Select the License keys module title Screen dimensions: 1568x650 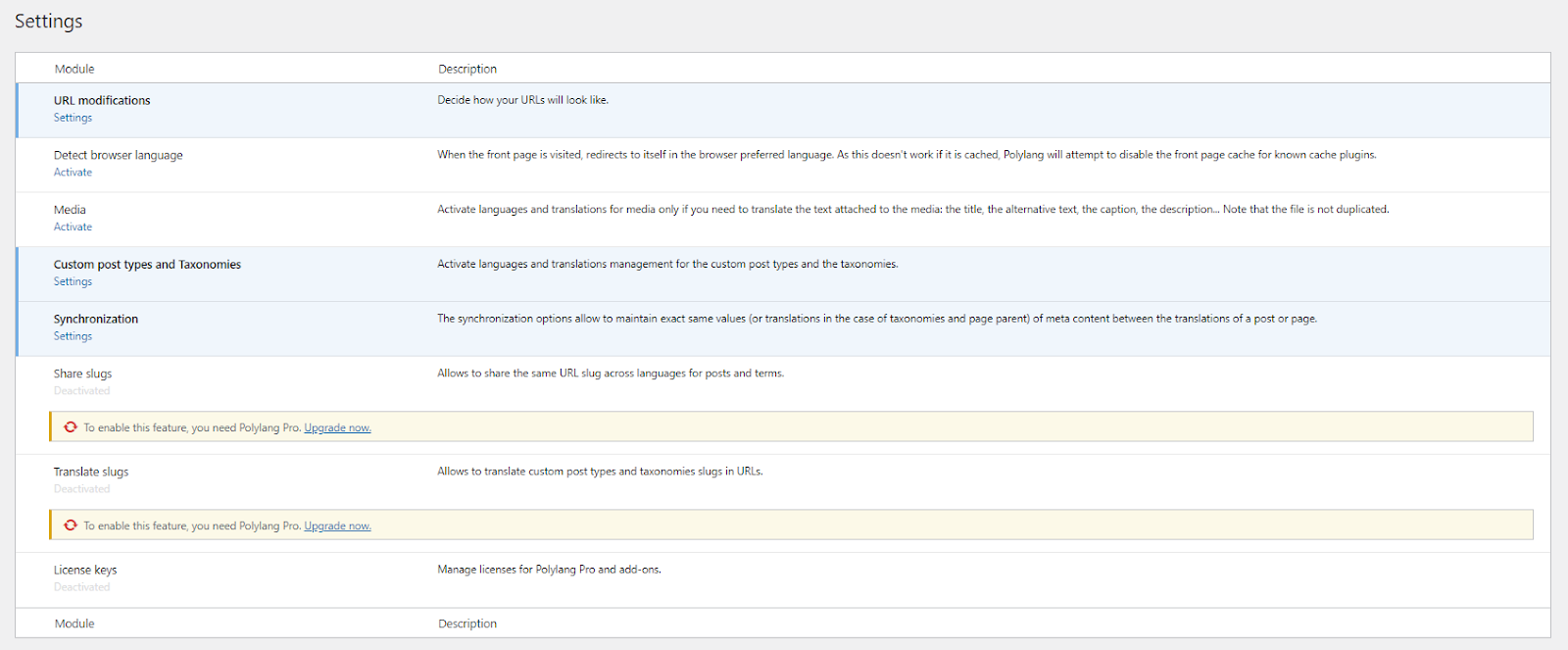pos(85,570)
